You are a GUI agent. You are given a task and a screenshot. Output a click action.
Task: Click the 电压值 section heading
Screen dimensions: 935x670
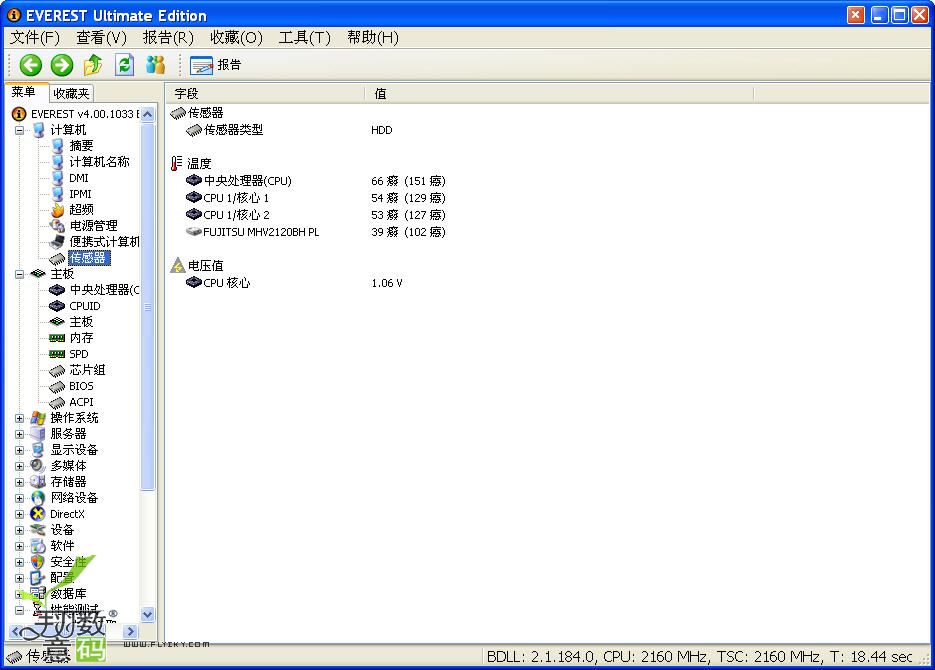[x=205, y=266]
